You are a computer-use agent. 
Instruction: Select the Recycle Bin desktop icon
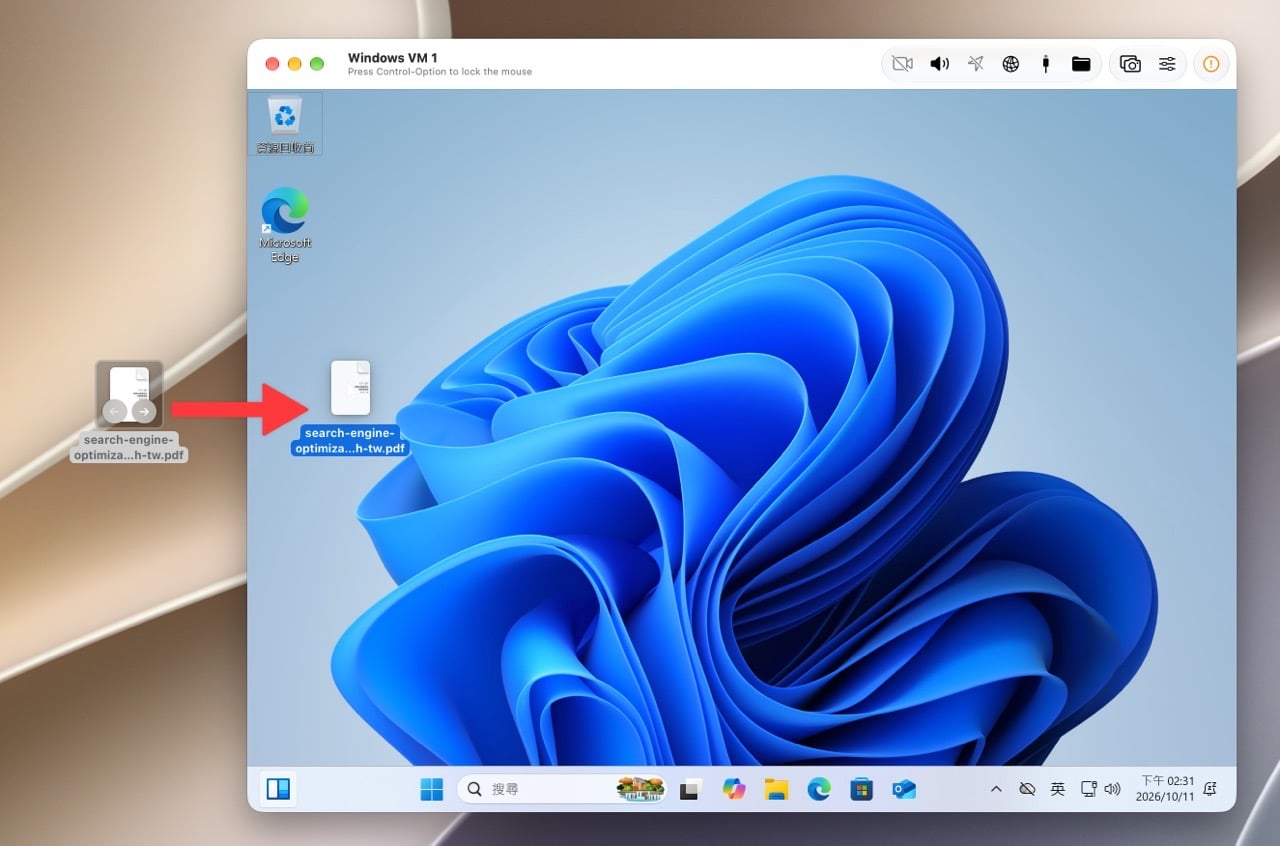coord(285,124)
